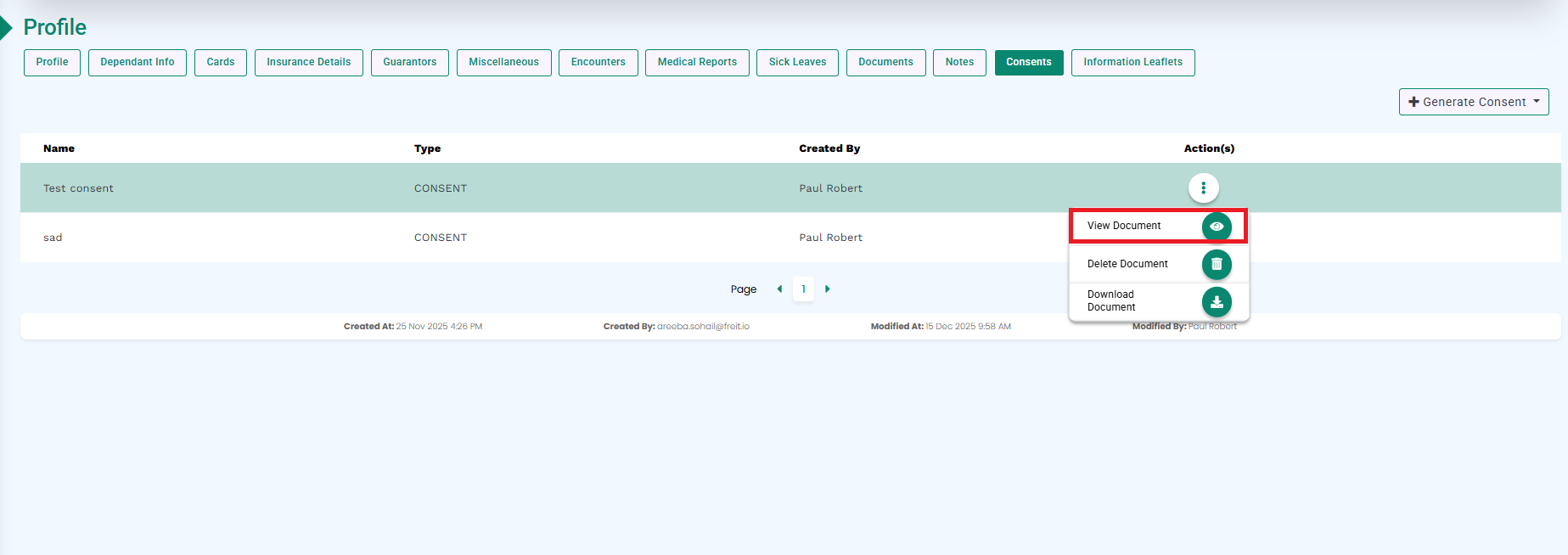Go to next page arrow
This screenshot has width=1568, height=555.
(x=828, y=289)
